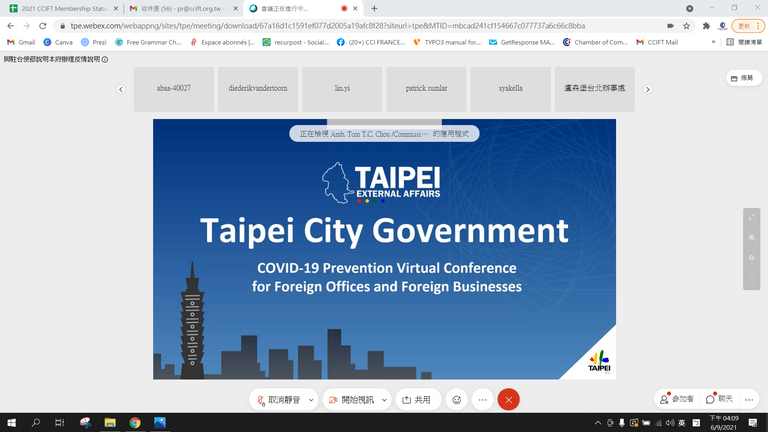Click the red leave meeting button
768x432 pixels.
(x=508, y=399)
